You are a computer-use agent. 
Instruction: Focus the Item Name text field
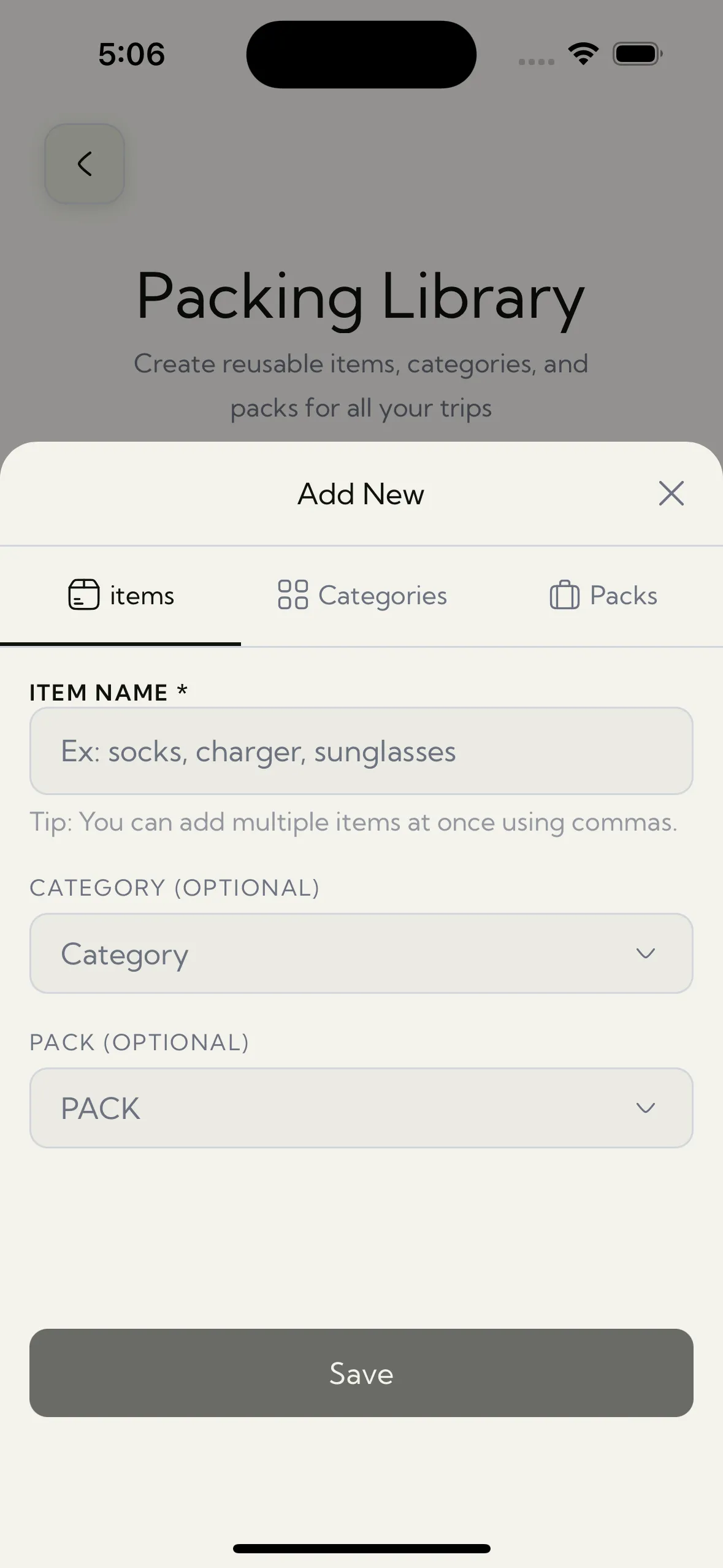tap(361, 751)
